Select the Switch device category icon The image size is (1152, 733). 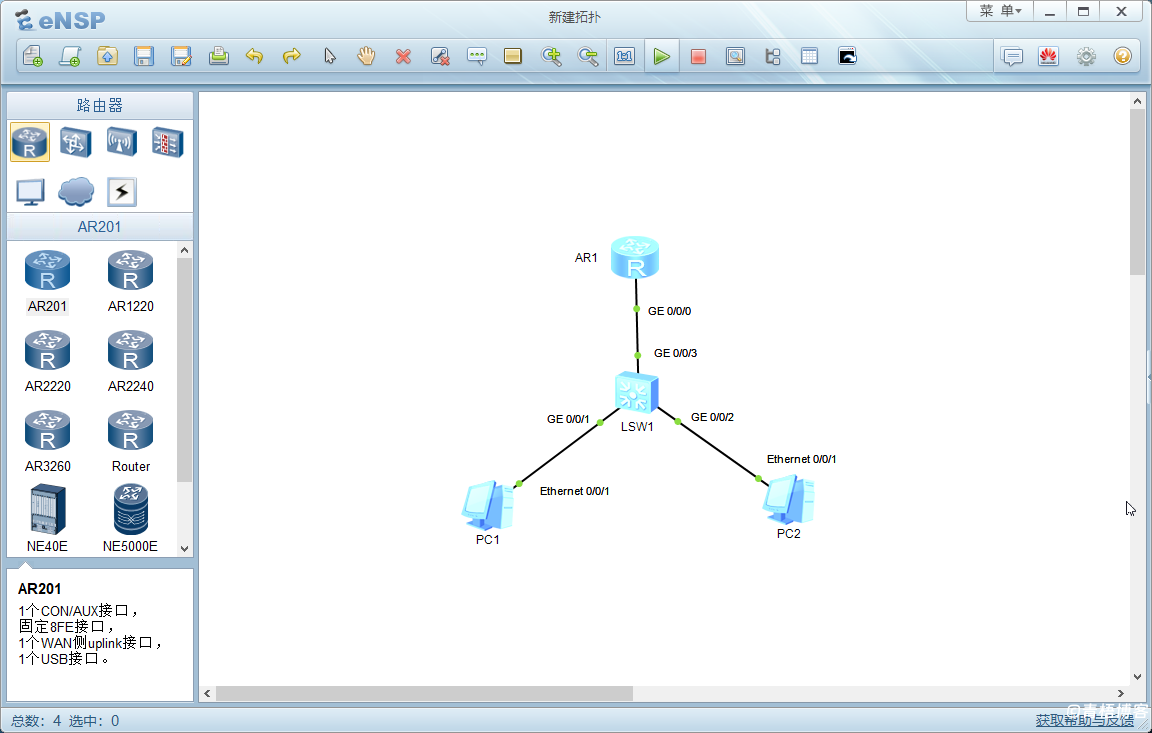pos(76,142)
